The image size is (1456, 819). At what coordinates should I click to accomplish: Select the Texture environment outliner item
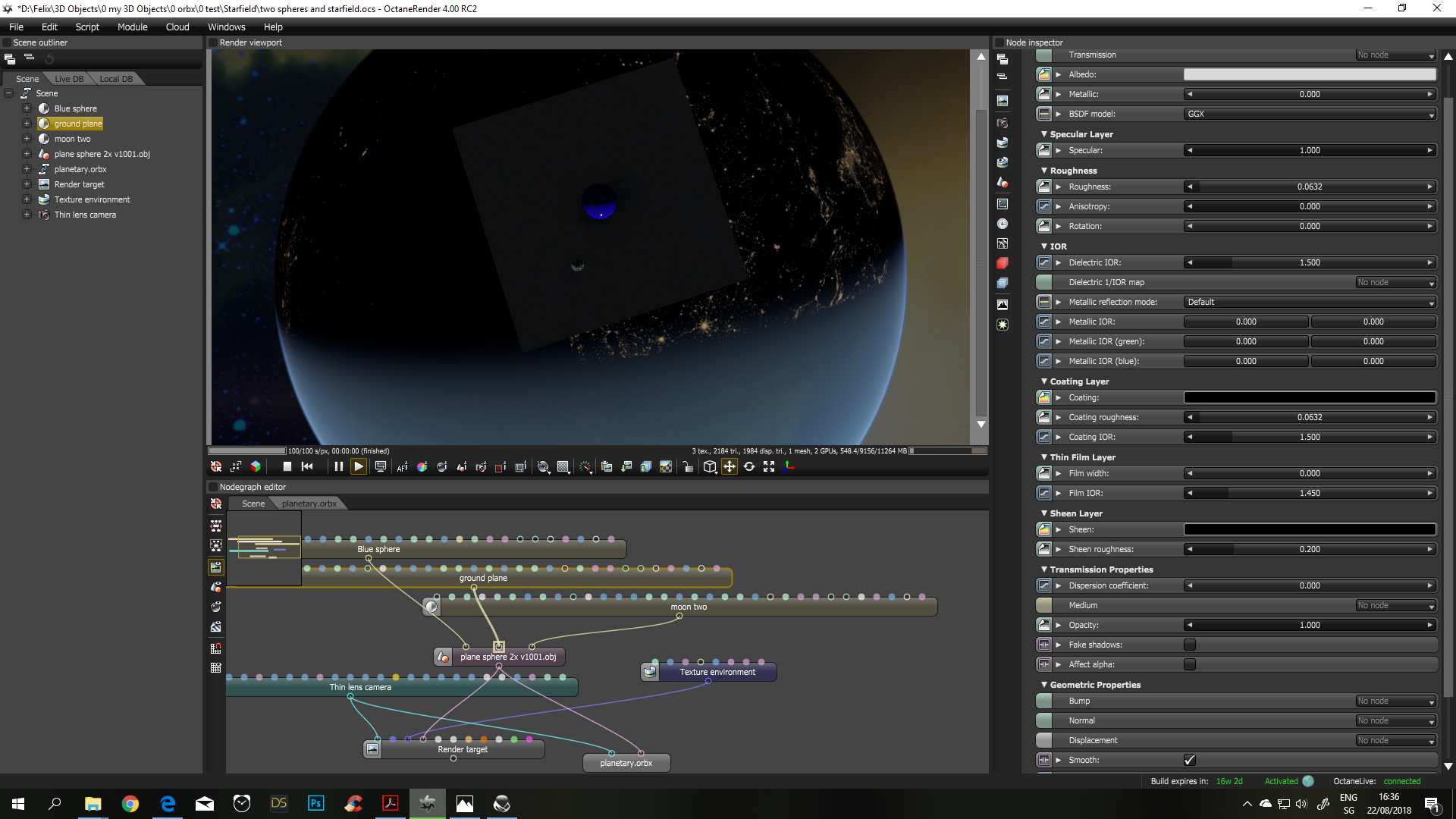(x=92, y=199)
